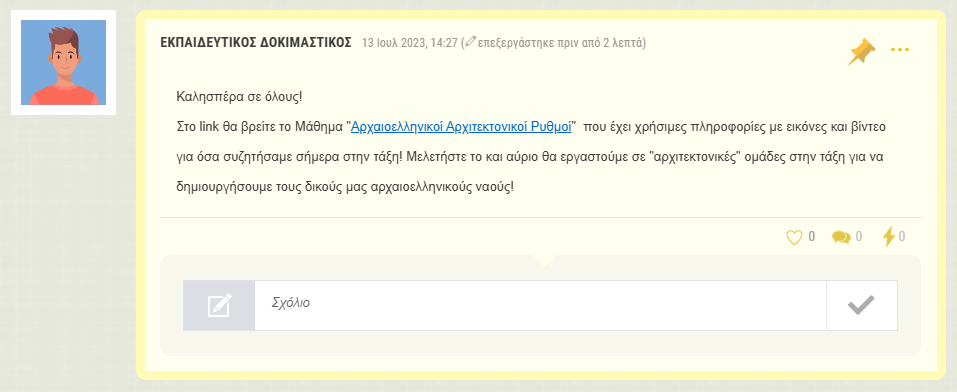Click the post timestamp 13 Ιουλ 2023, 14:27
Image resolution: width=957 pixels, height=392 pixels.
410,43
